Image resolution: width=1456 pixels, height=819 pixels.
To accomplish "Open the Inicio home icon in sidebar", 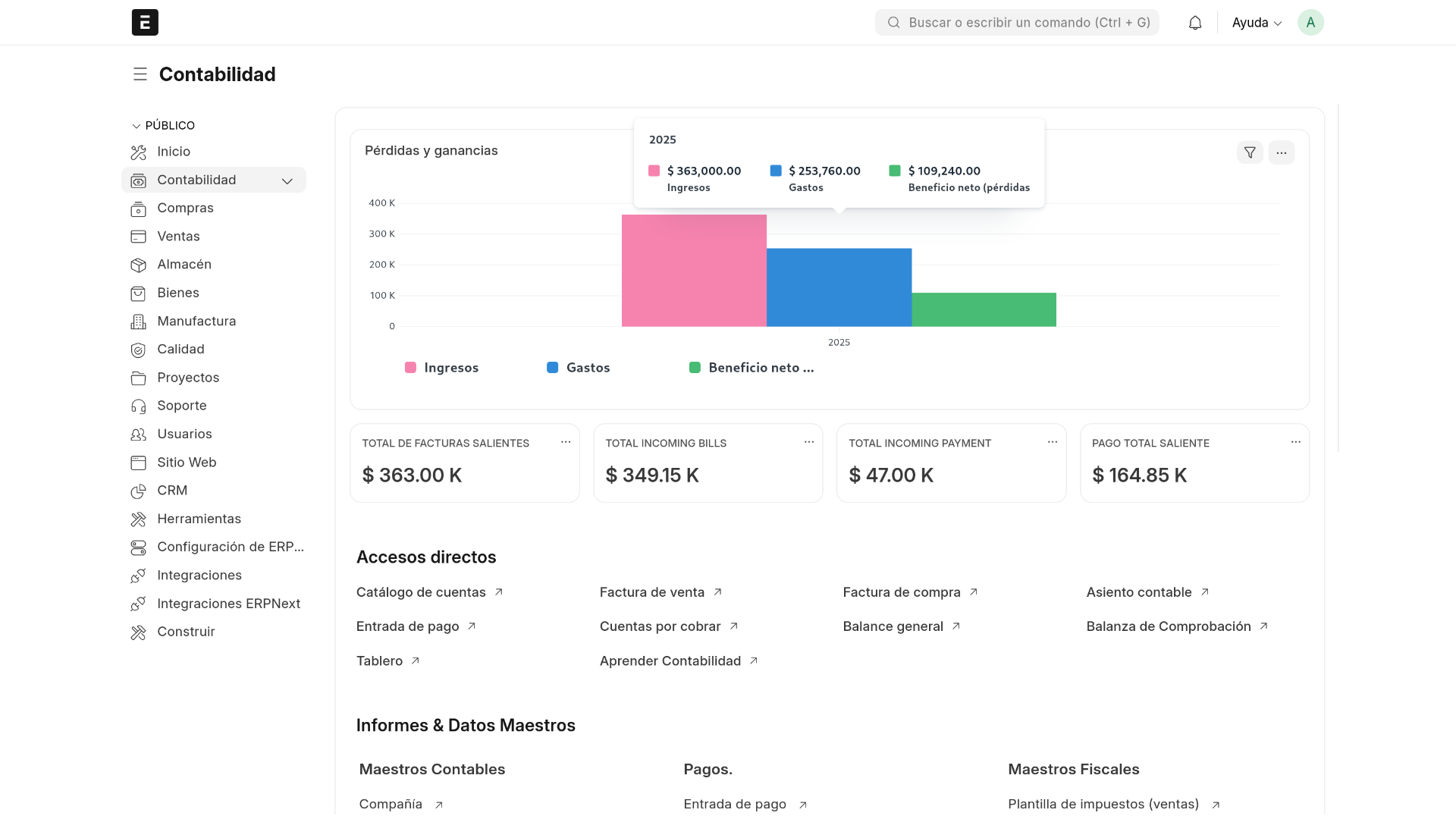I will [x=139, y=152].
